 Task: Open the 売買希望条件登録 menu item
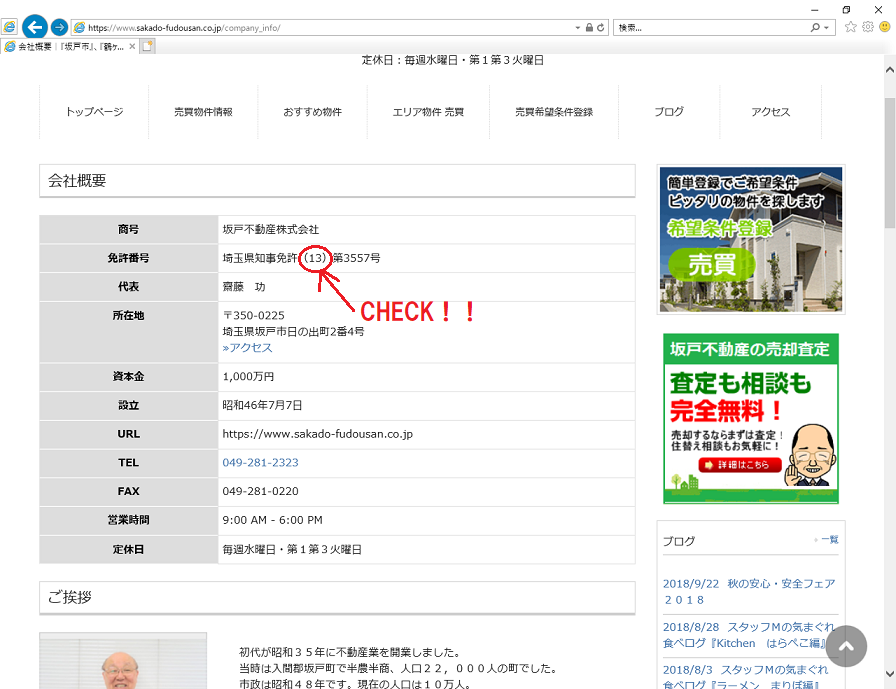(x=554, y=112)
